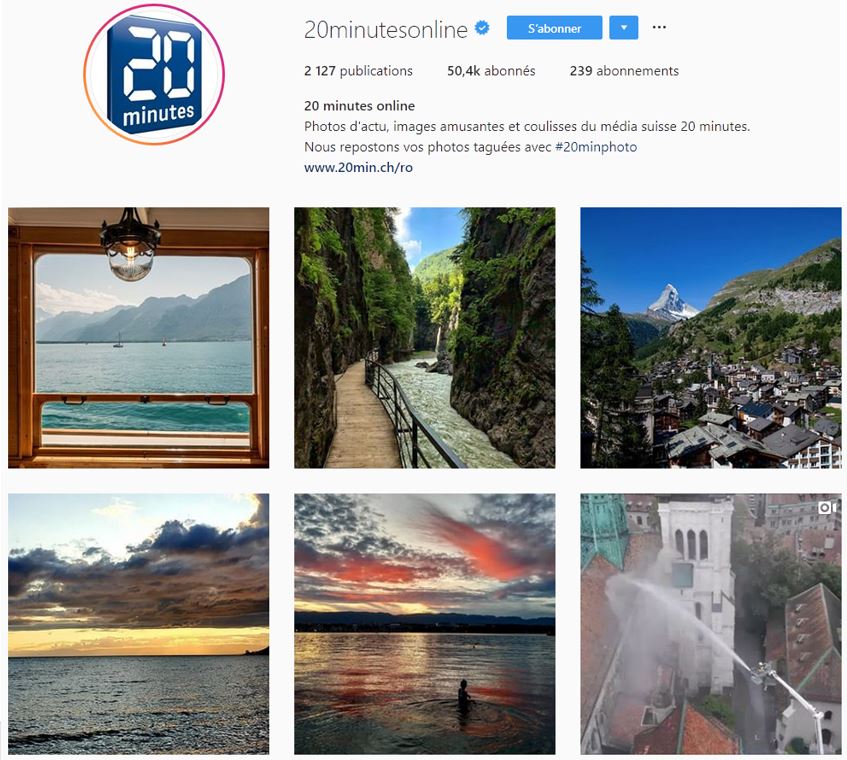Image resolution: width=847 pixels, height=760 pixels.
Task: Open the www.20min.ch/ro link
Action: pyautogui.click(x=358, y=167)
